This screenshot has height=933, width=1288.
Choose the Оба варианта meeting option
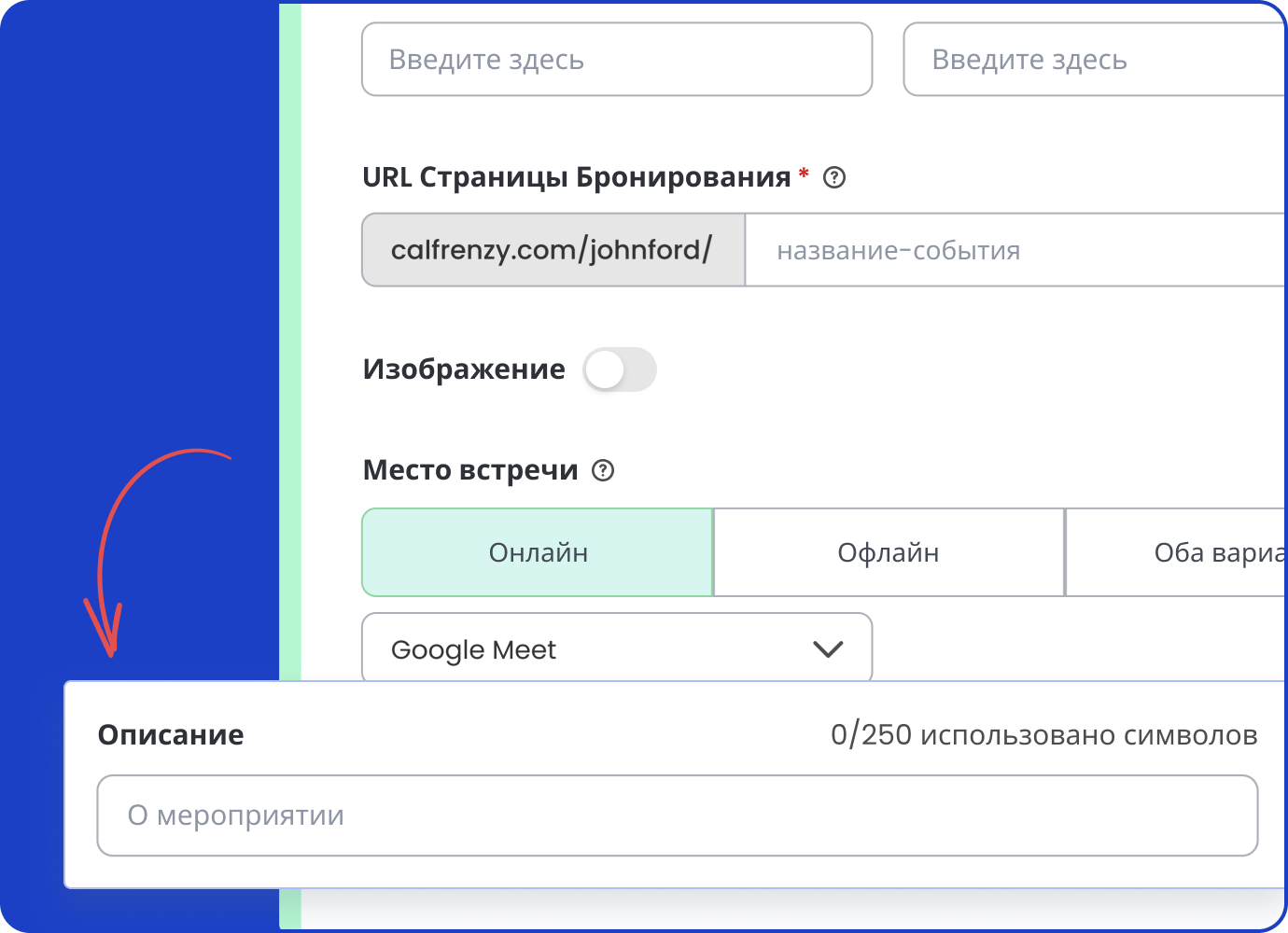[x=1213, y=552]
